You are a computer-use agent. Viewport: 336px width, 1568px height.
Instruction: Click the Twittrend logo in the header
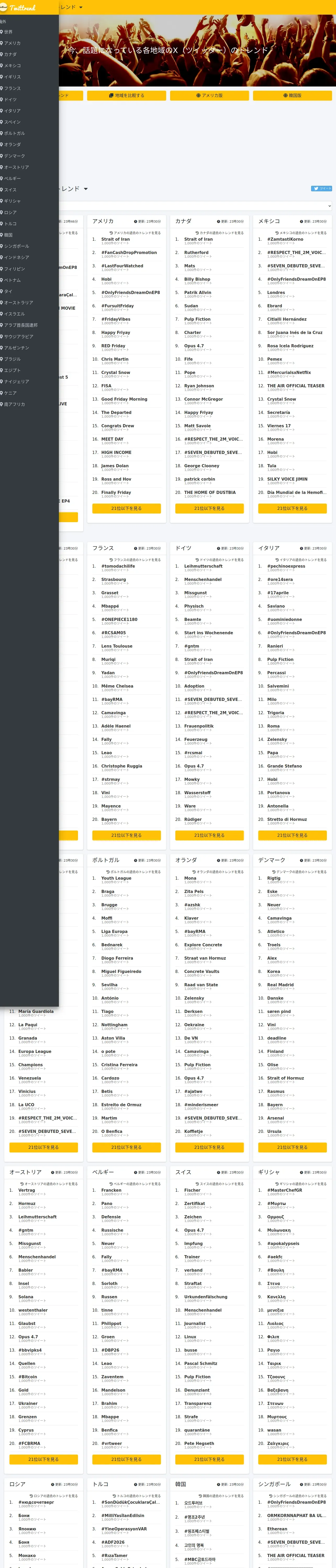18,7
